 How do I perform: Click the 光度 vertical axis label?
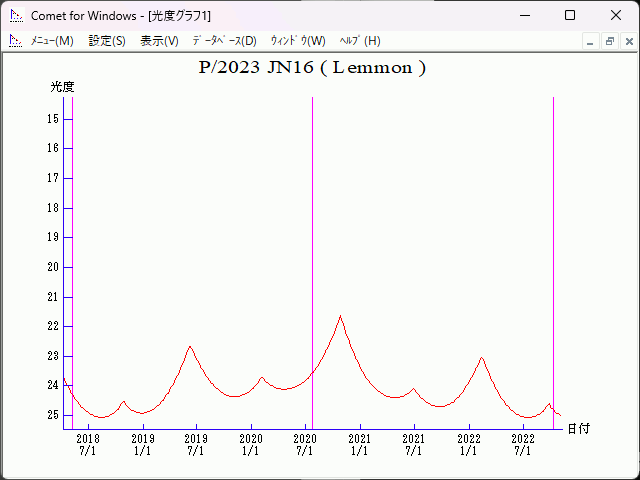click(x=63, y=87)
